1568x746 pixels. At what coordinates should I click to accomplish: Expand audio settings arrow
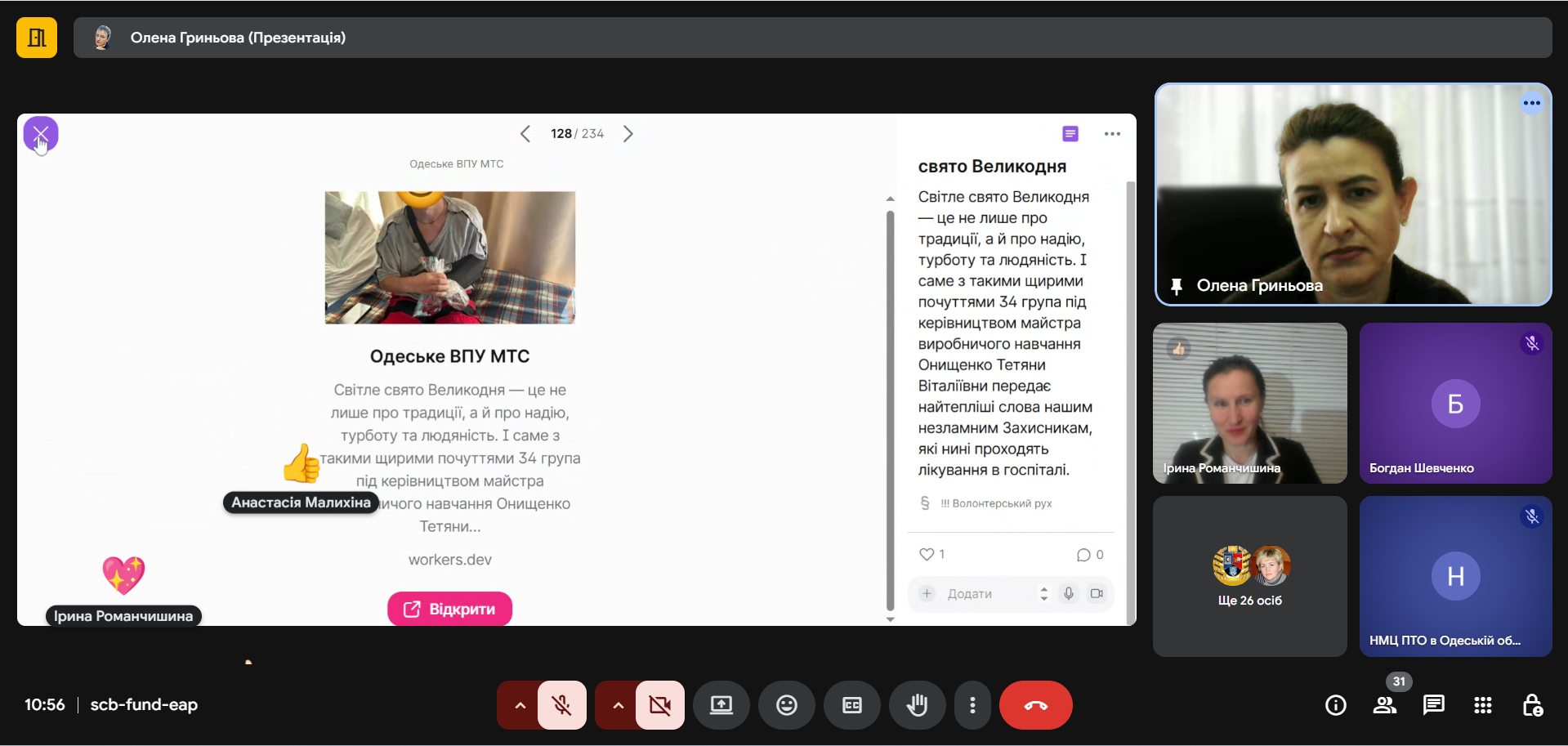[x=520, y=705]
